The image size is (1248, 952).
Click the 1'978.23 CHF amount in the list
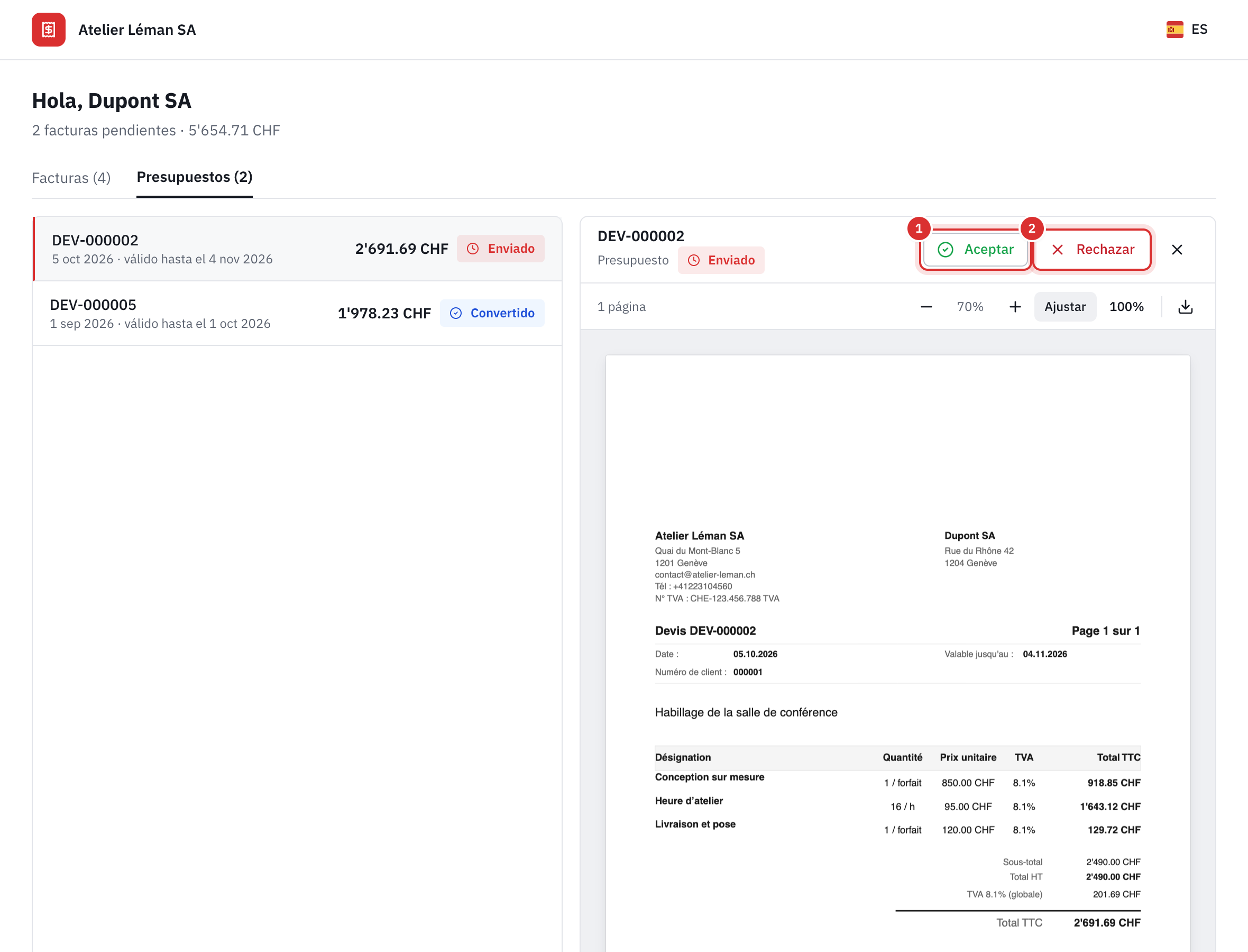(x=384, y=313)
